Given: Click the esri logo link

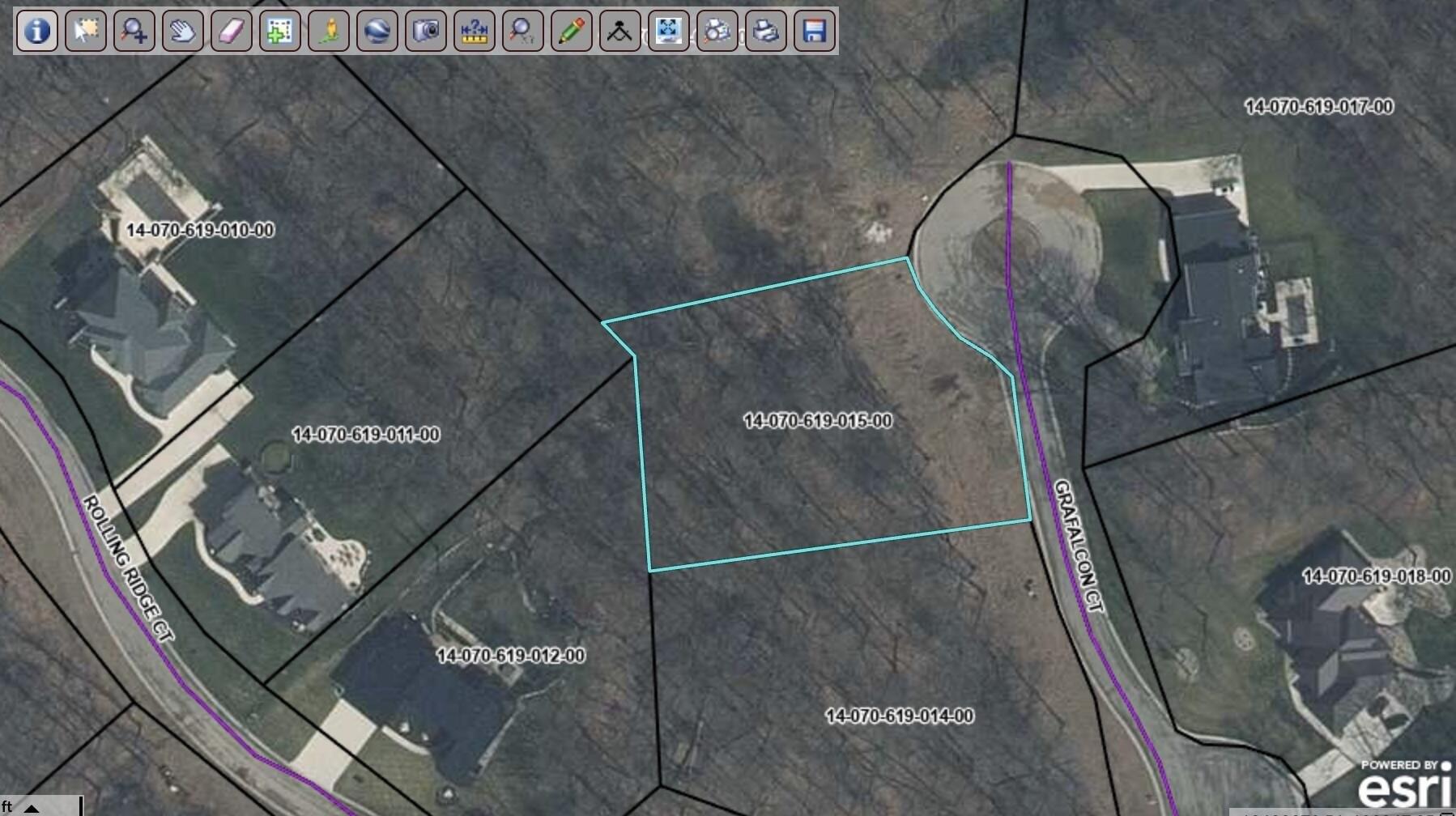Looking at the screenshot, I should pyautogui.click(x=1405, y=783).
